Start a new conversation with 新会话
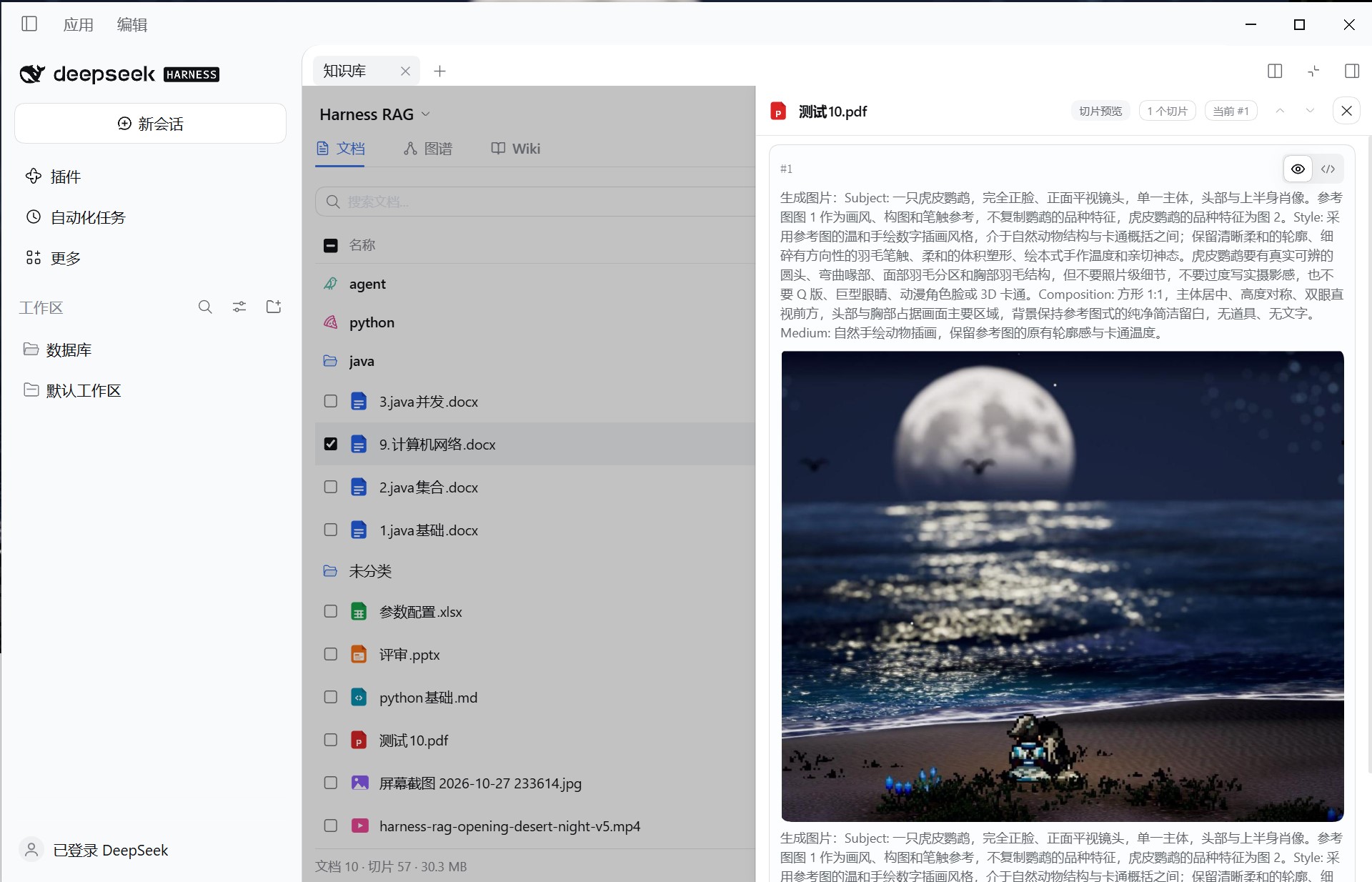 click(x=150, y=124)
